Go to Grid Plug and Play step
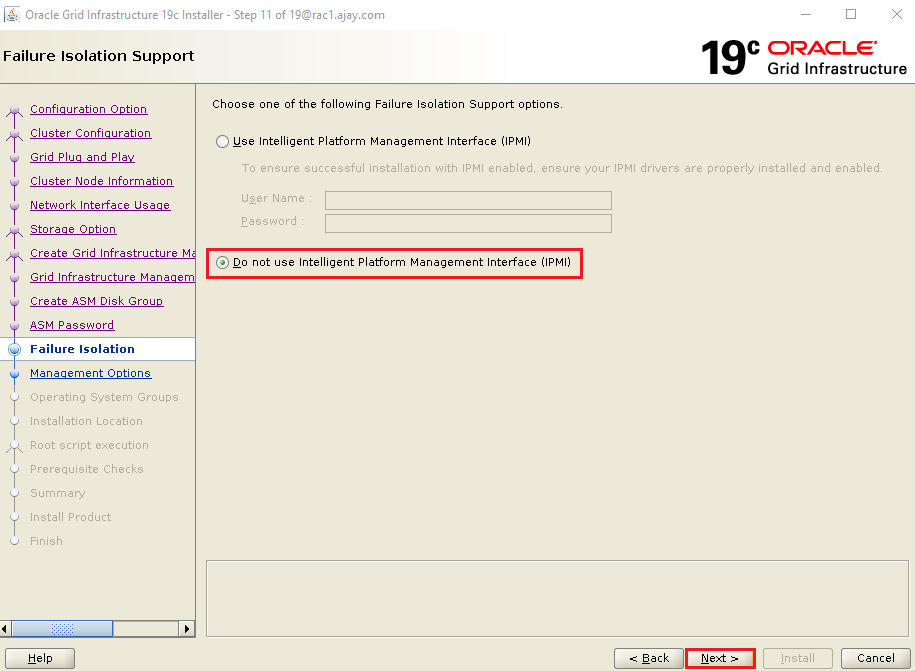Image resolution: width=915 pixels, height=671 pixels. pyautogui.click(x=82, y=157)
